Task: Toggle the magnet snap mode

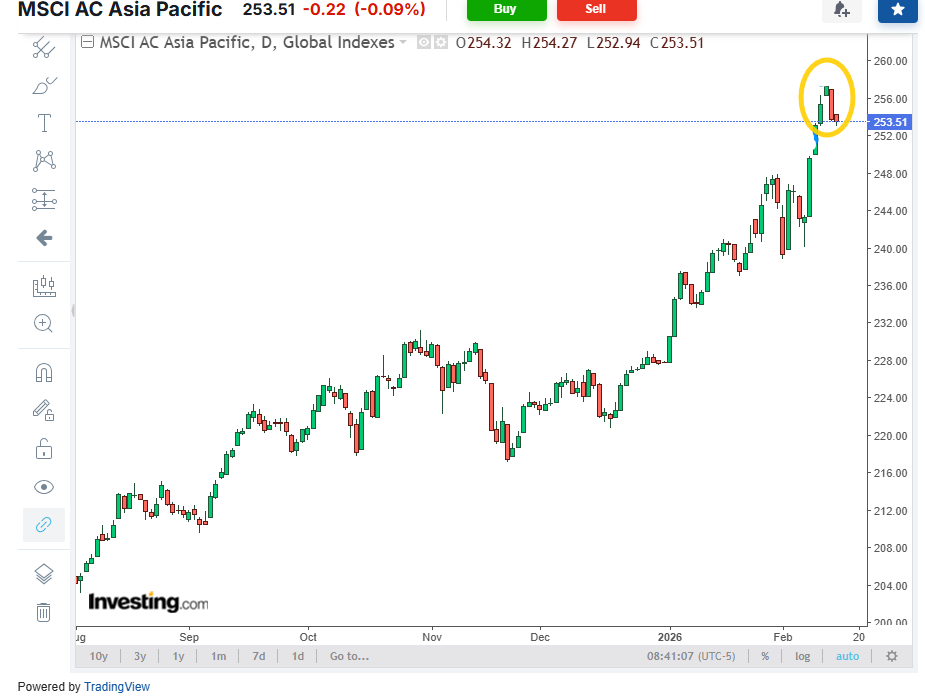Action: tap(44, 373)
